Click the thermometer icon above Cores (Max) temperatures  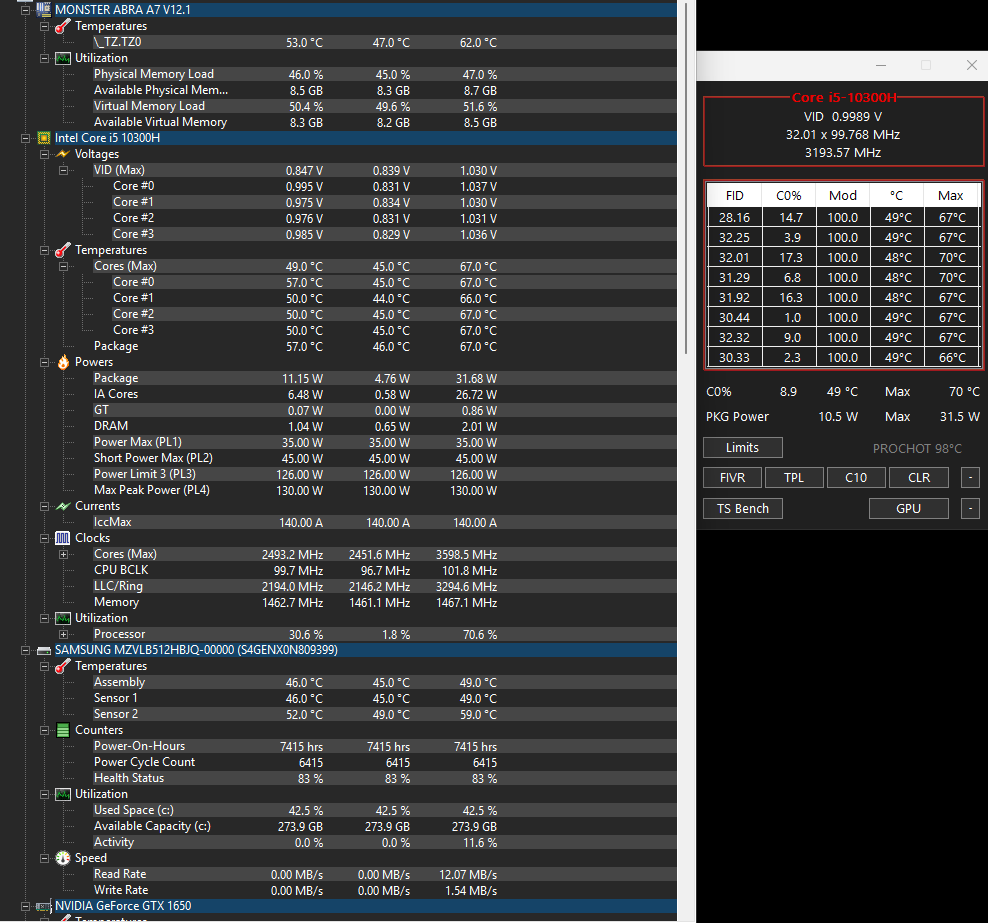[62, 250]
